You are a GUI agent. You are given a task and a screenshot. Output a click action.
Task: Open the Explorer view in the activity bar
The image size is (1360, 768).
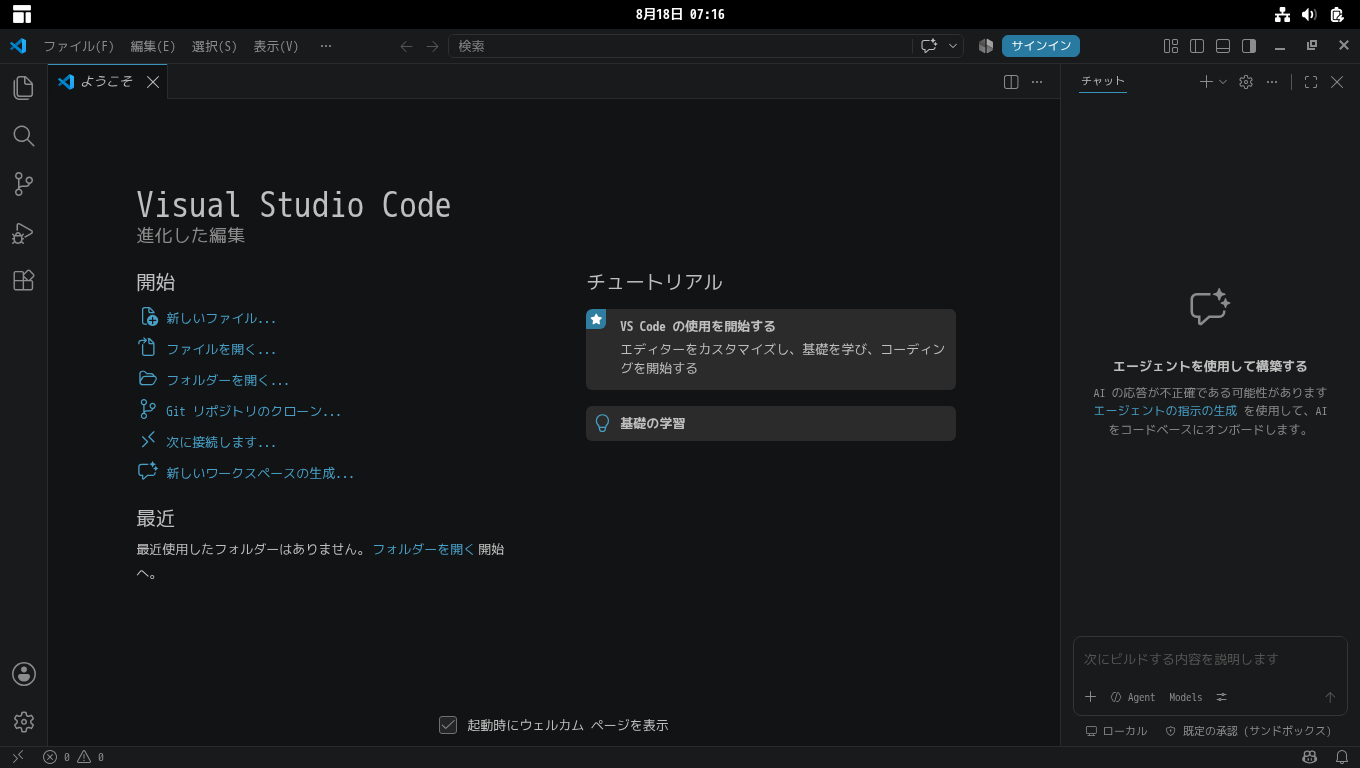point(24,88)
